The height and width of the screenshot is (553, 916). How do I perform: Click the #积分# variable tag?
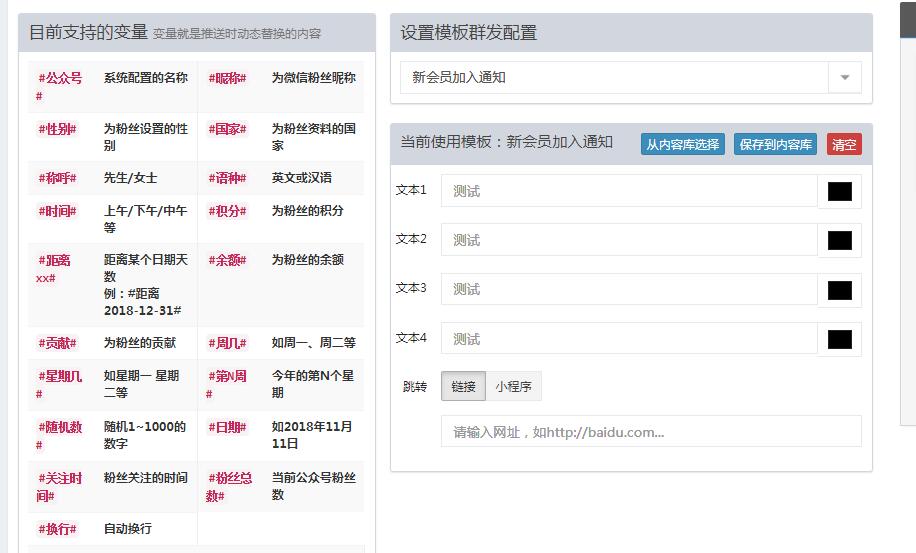pos(227,211)
